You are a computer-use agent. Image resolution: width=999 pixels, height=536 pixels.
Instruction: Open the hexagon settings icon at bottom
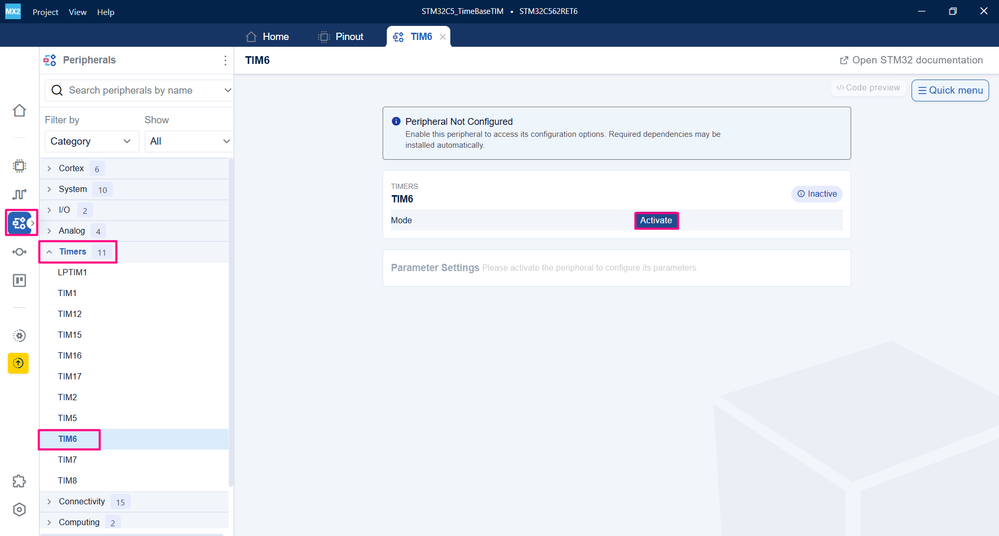[19, 509]
